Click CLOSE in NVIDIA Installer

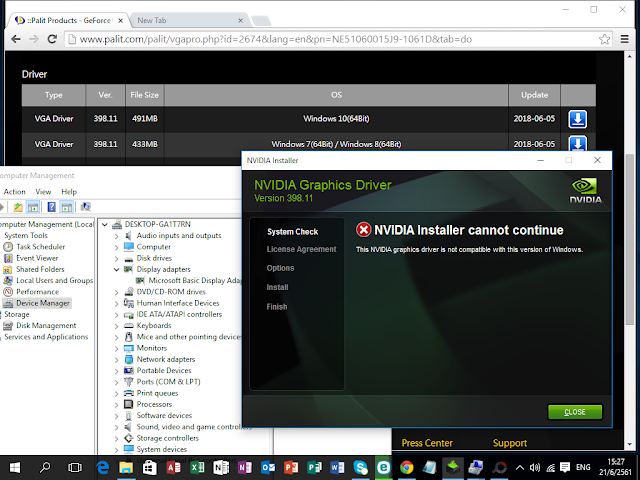tap(575, 412)
